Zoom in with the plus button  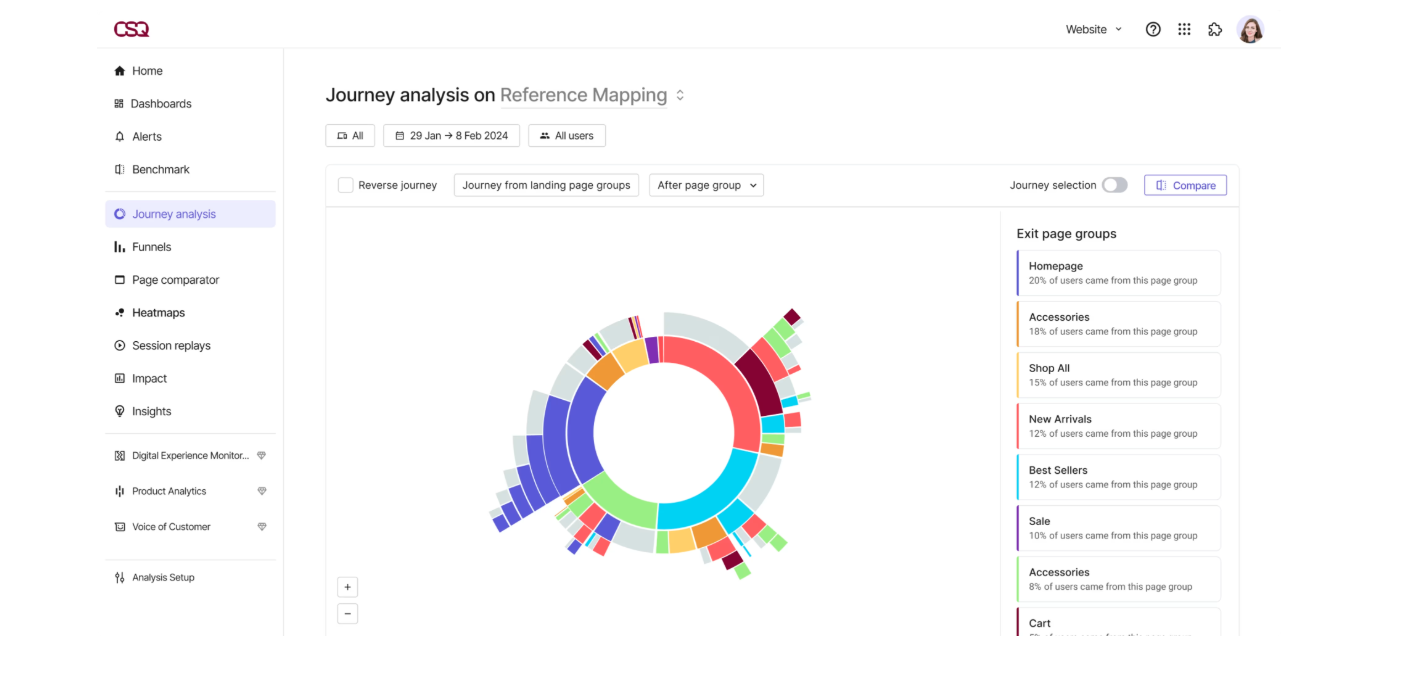(347, 587)
